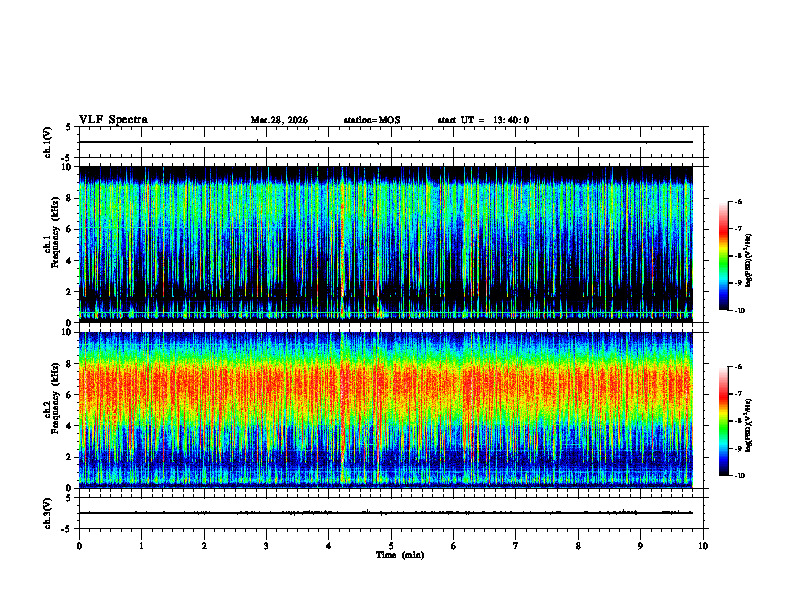
Task: Click the "start UT = 13:40: 0" label
Action: (x=483, y=120)
